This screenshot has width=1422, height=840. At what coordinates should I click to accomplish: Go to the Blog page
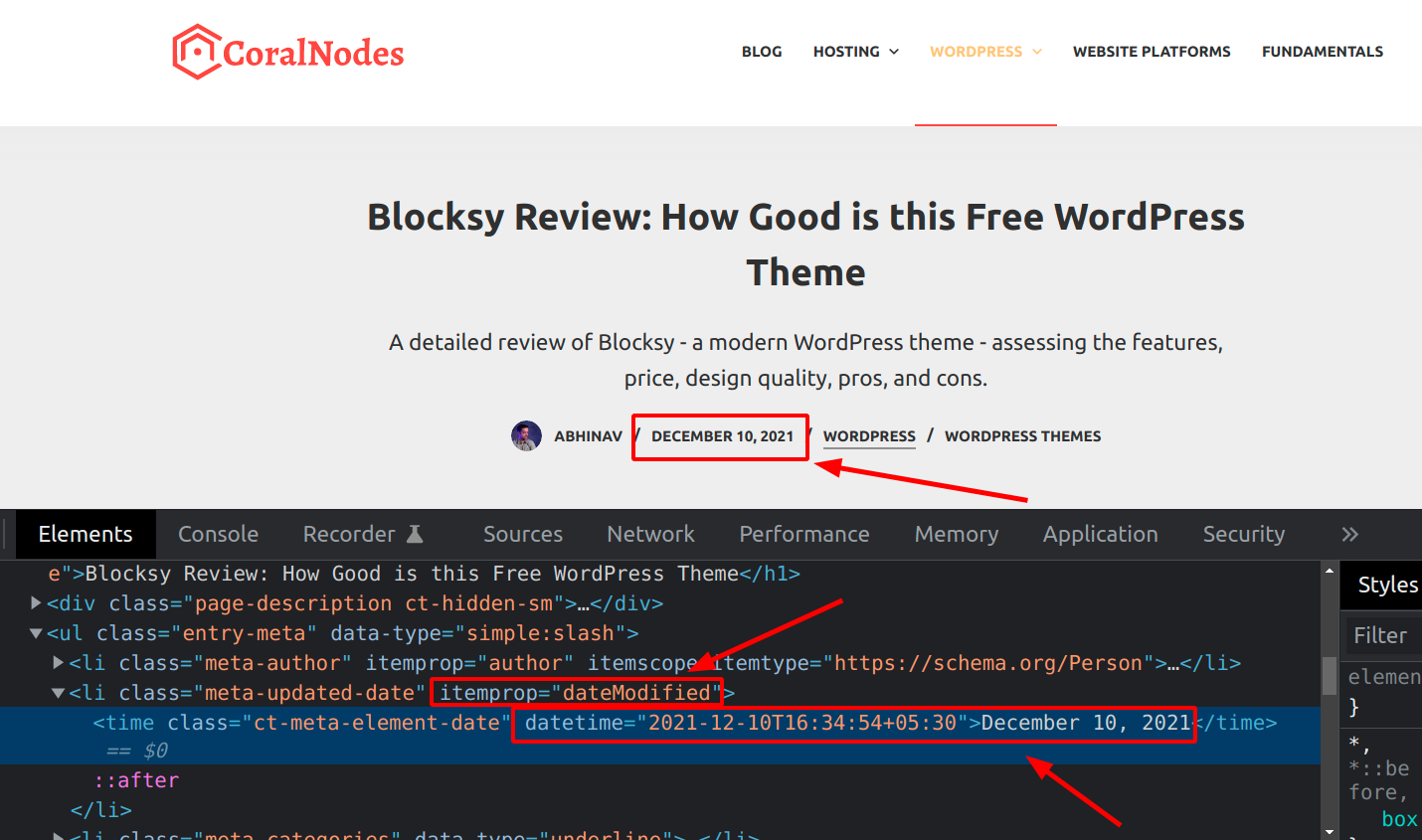coord(762,52)
